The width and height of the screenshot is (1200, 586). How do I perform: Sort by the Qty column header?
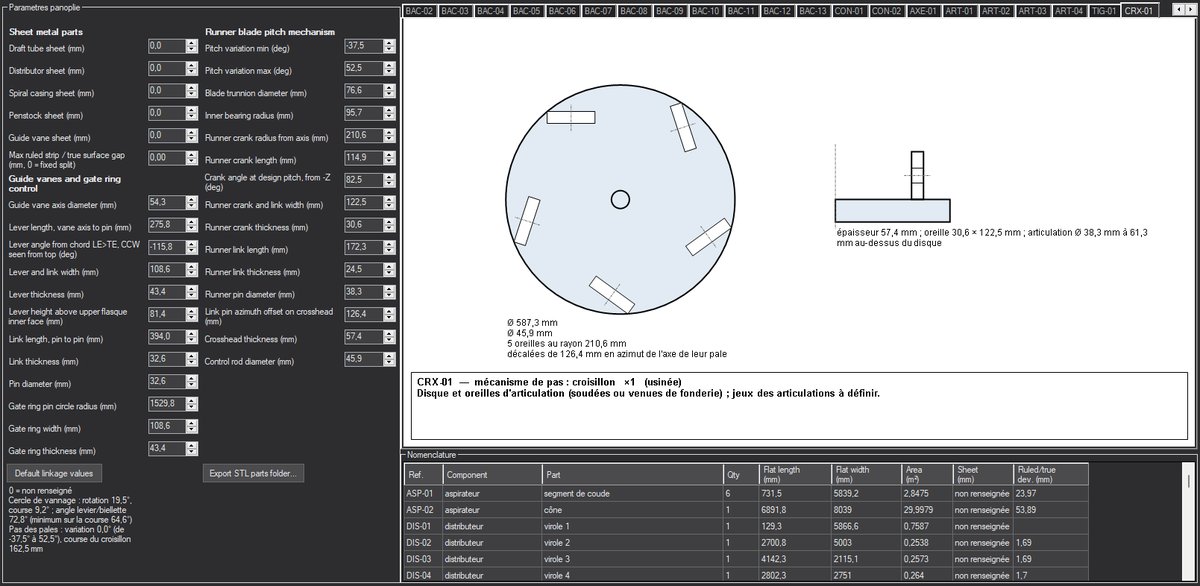tap(741, 474)
